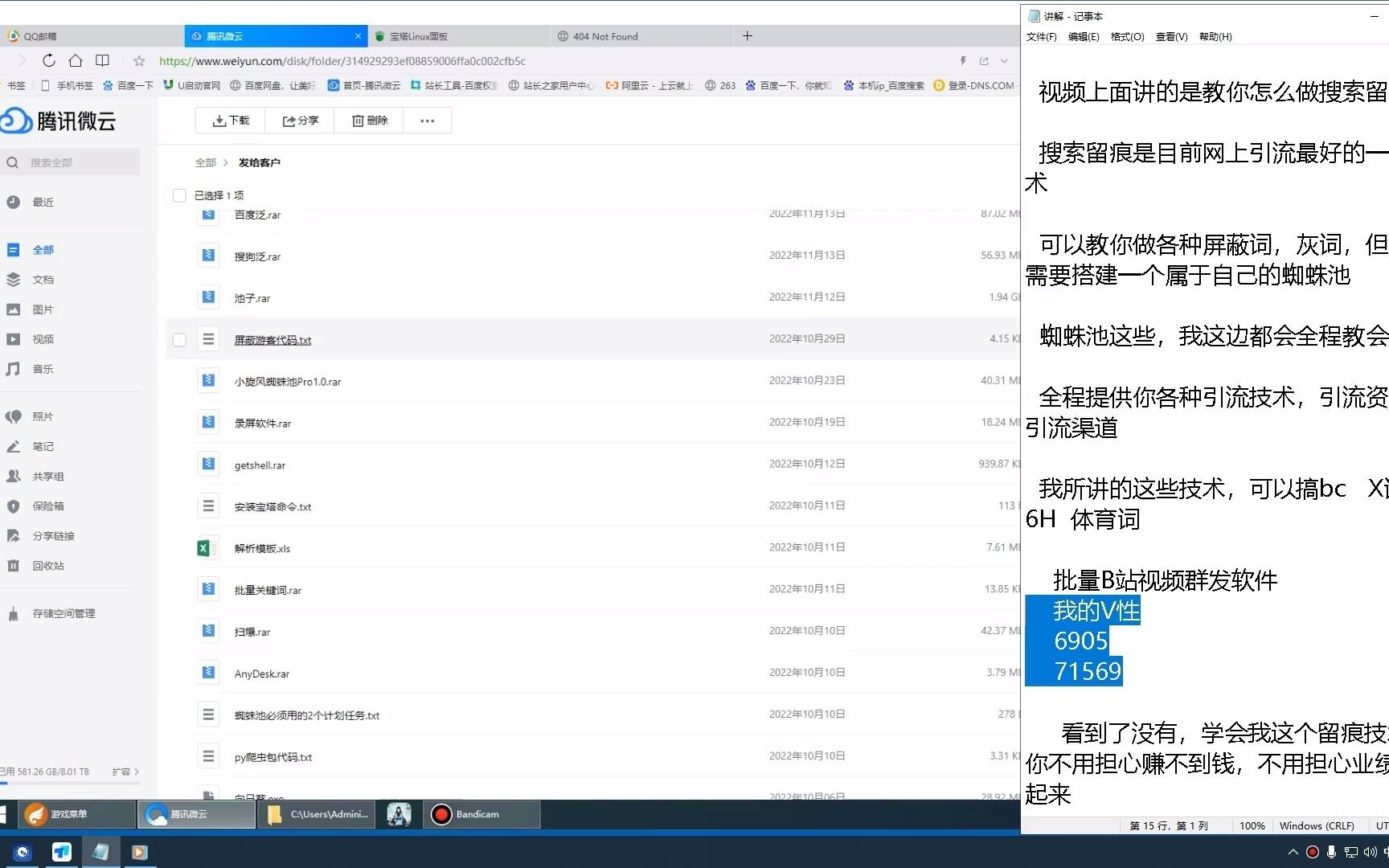This screenshot has height=868, width=1389.
Task: Open 视频 (Videos) category
Action: 43,339
